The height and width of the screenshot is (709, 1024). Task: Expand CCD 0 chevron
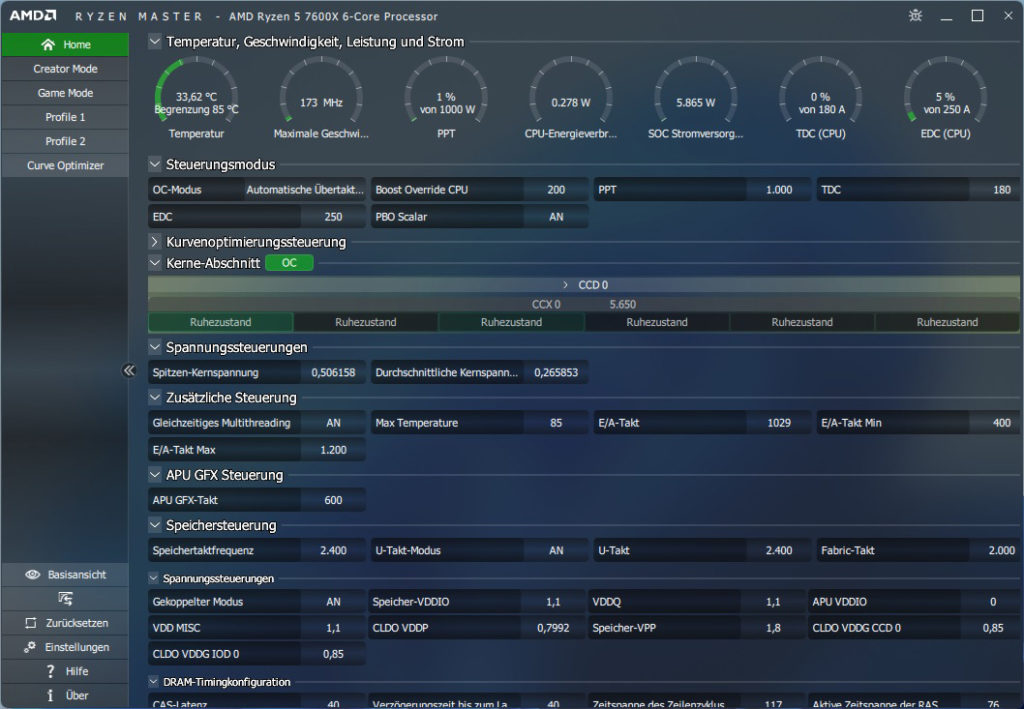click(566, 285)
